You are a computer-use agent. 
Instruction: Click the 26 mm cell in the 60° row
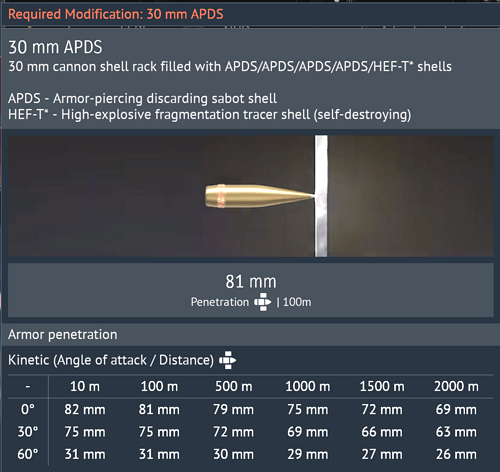(x=456, y=454)
